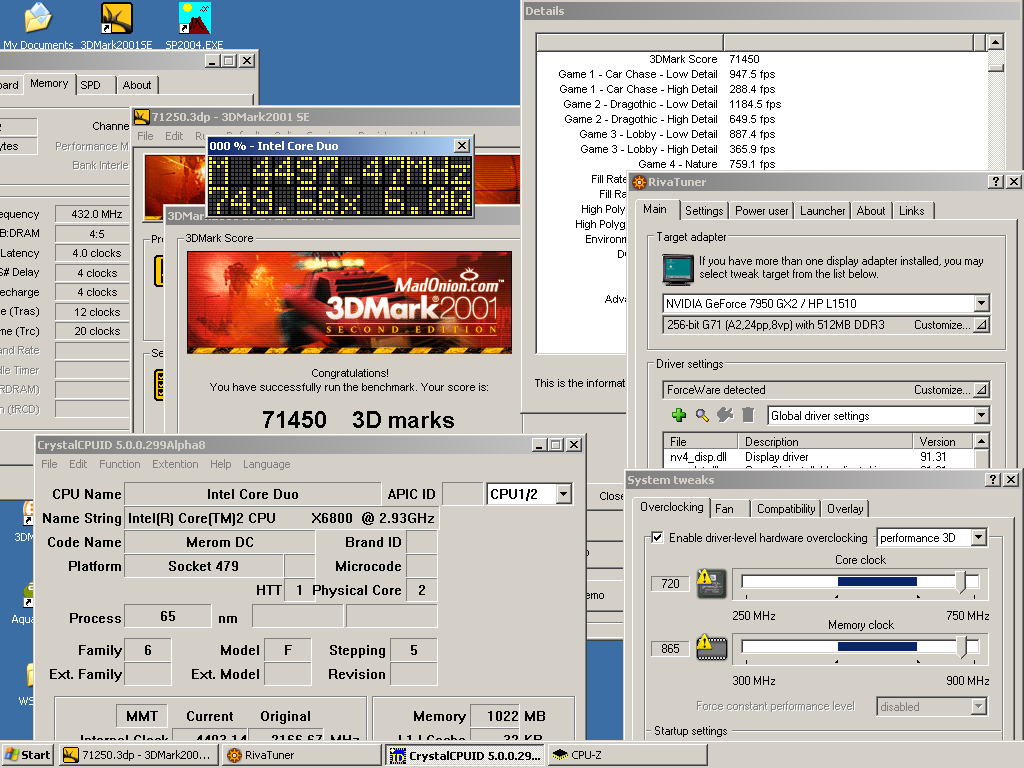Screen dimensions: 1024x768
Task: Click the 3DMark2001 SE window title icon
Action: [142, 117]
